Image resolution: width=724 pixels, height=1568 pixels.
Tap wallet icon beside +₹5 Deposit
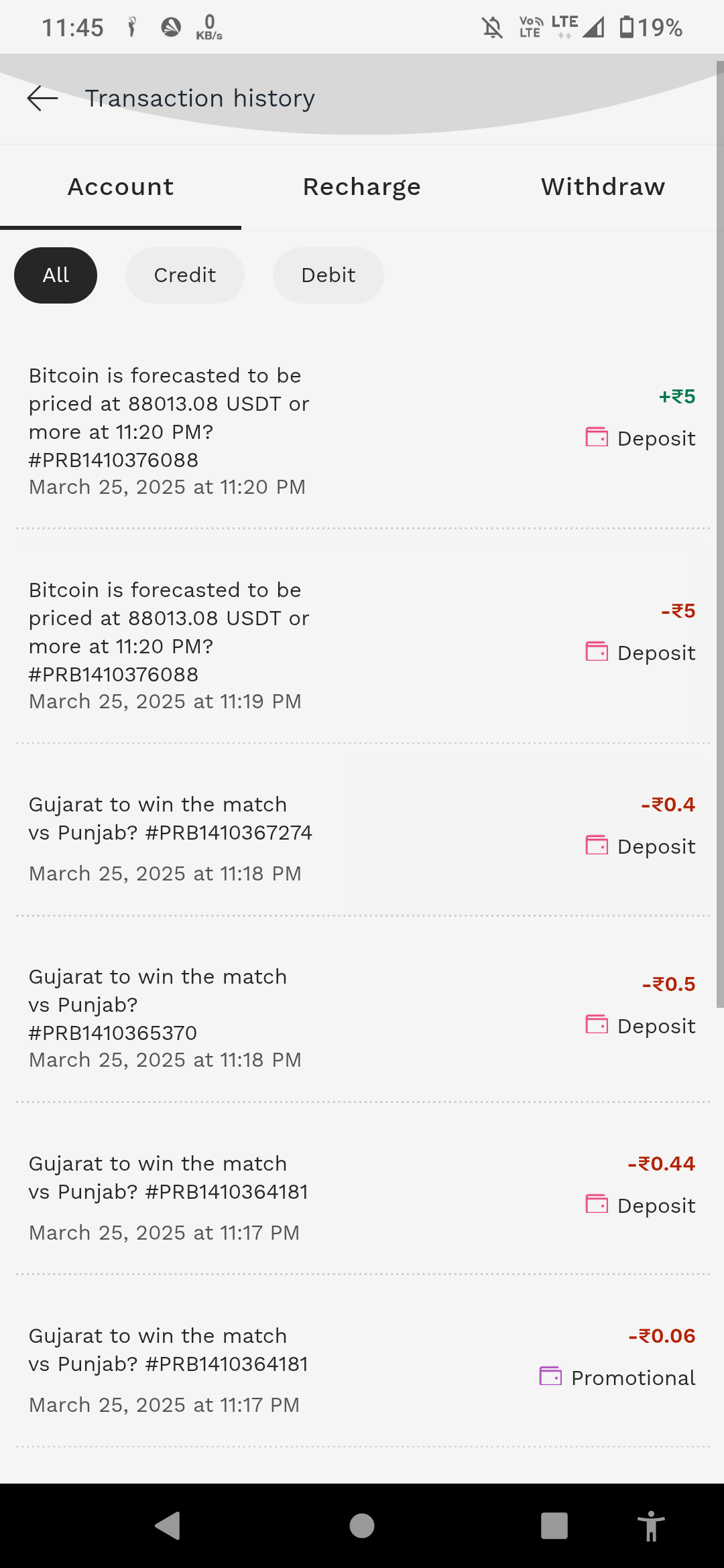coord(597,437)
